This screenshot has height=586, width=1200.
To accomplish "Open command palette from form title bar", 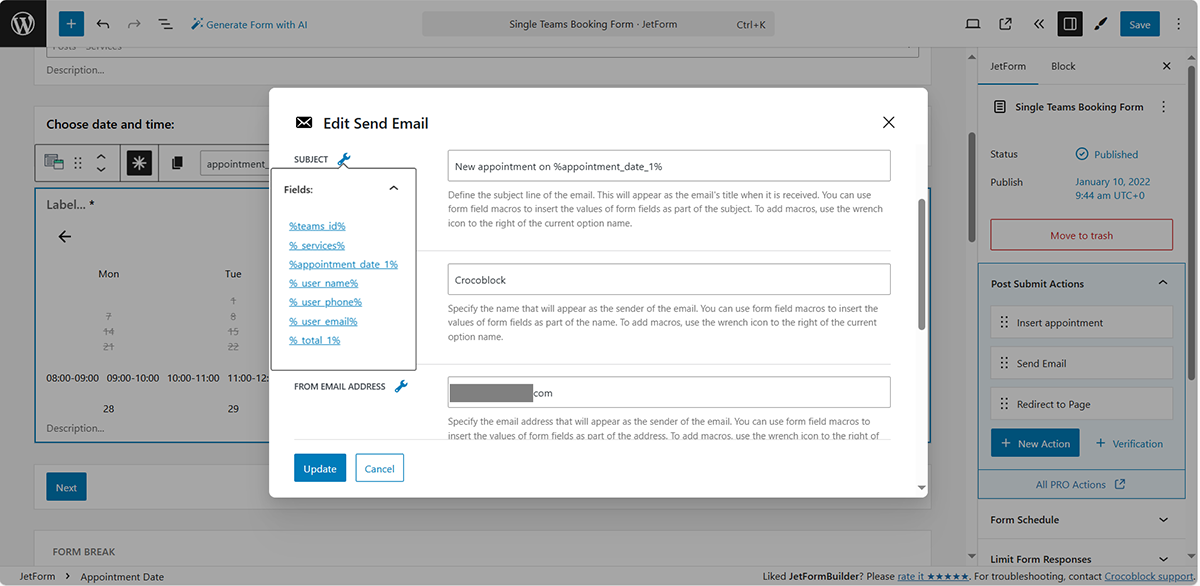I will [x=598, y=24].
